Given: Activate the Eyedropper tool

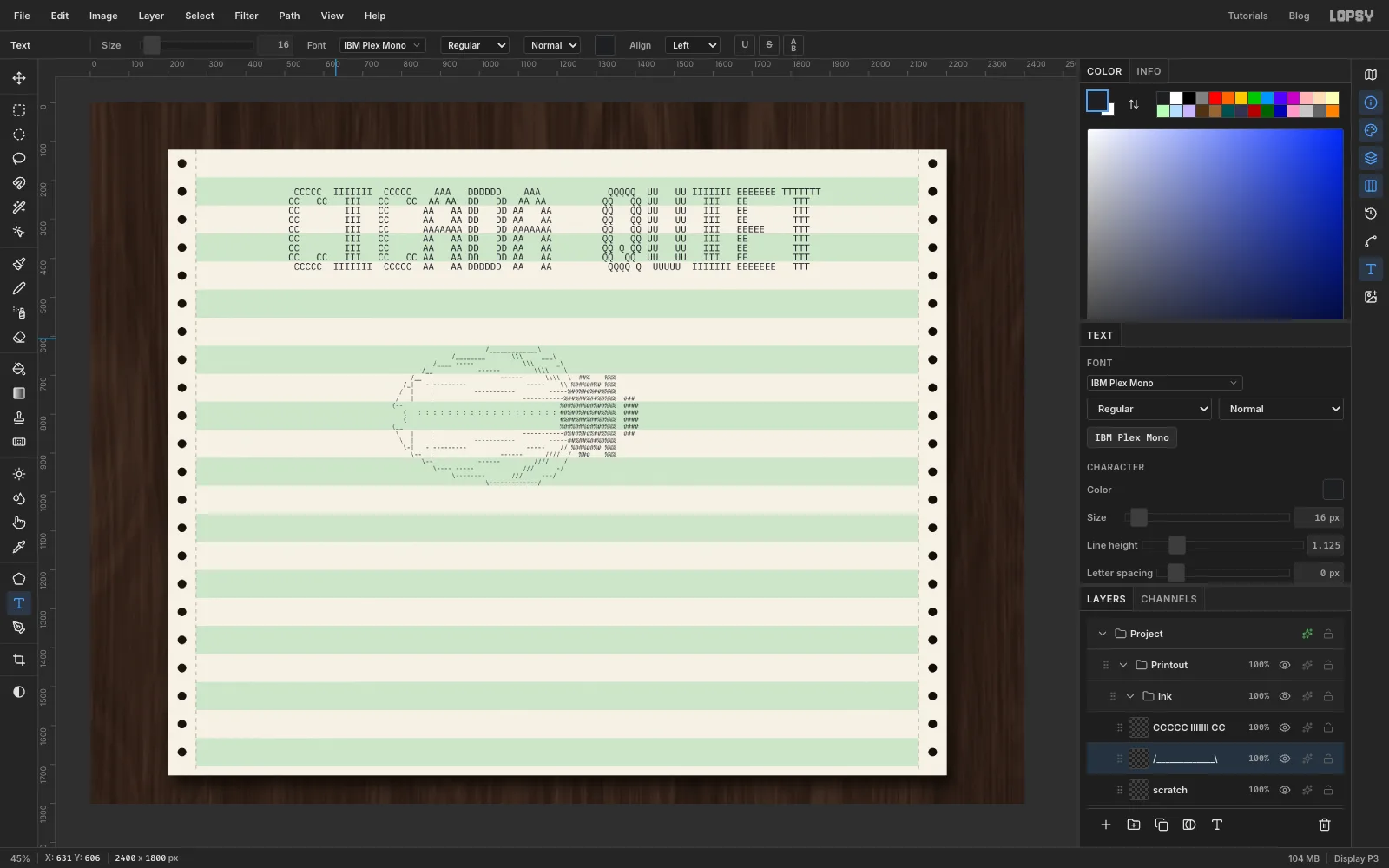Looking at the screenshot, I should 19,547.
